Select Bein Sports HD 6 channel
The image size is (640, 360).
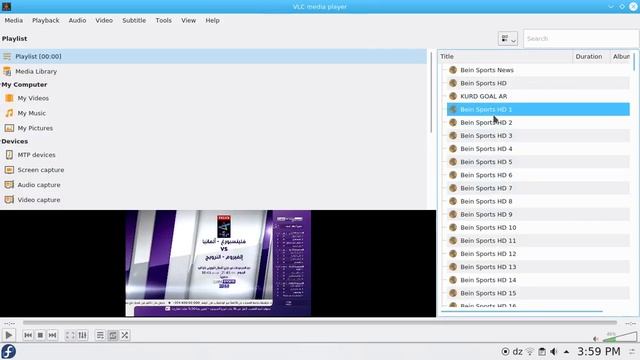coord(538,175)
